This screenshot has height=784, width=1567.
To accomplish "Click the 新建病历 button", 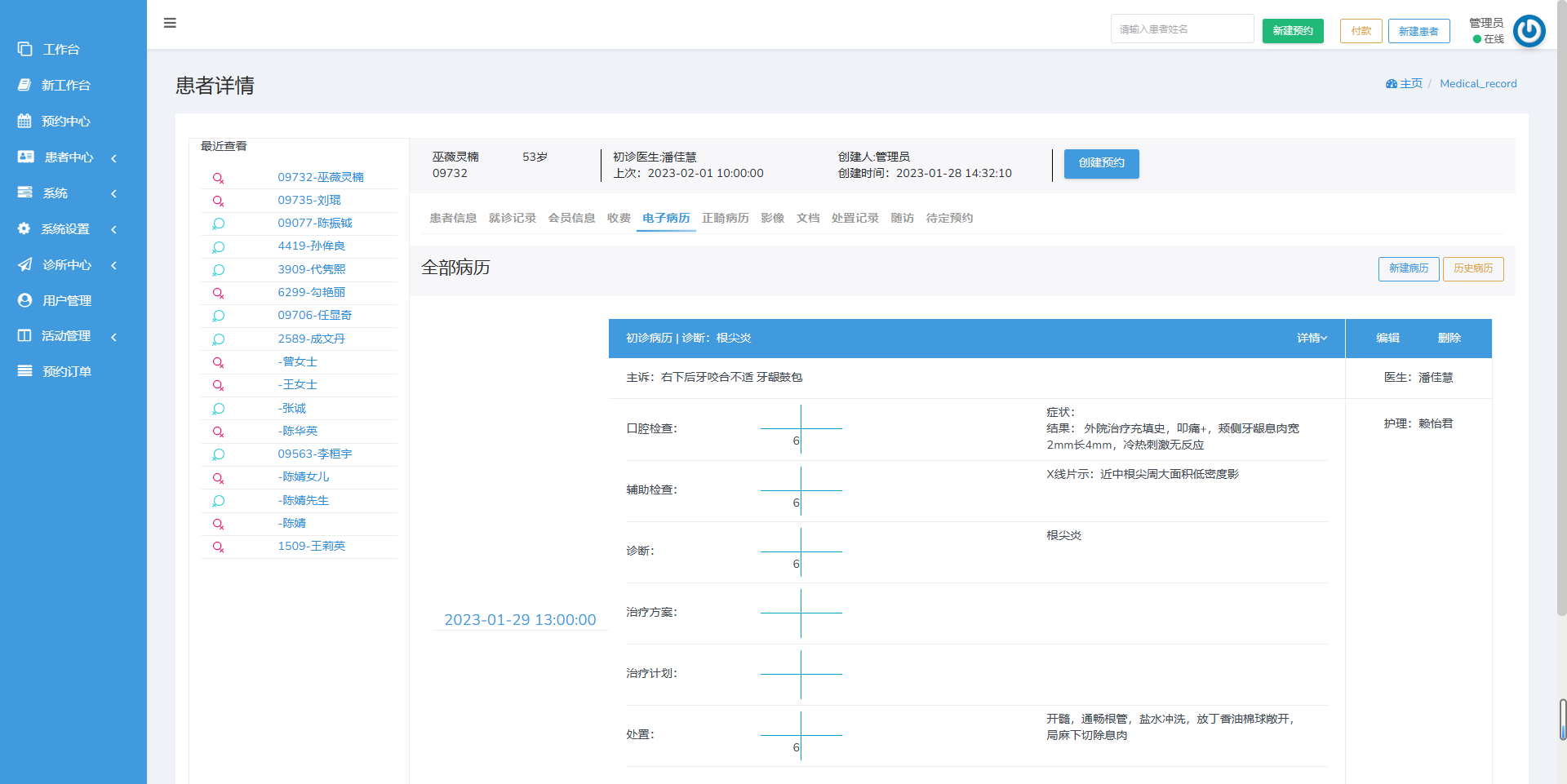I will tap(1409, 268).
